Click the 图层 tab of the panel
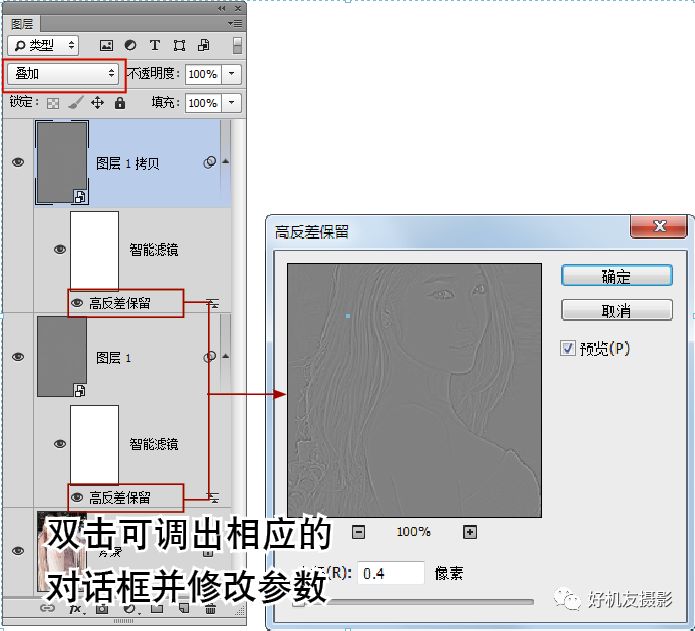 pyautogui.click(x=22, y=23)
